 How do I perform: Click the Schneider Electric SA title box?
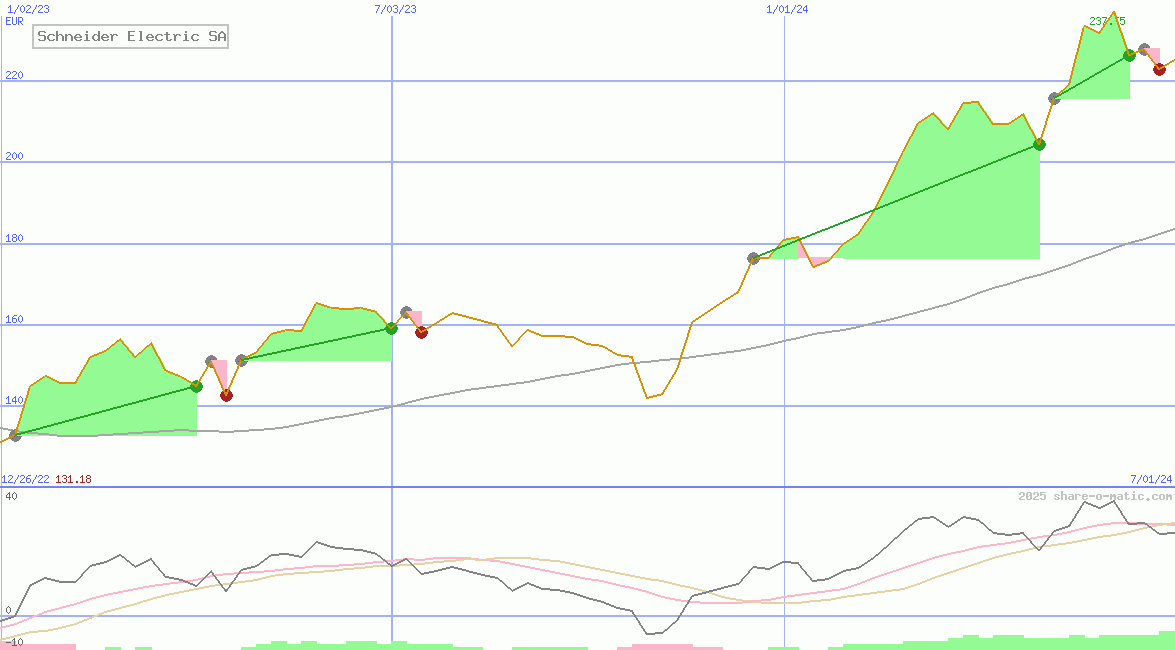(x=131, y=37)
